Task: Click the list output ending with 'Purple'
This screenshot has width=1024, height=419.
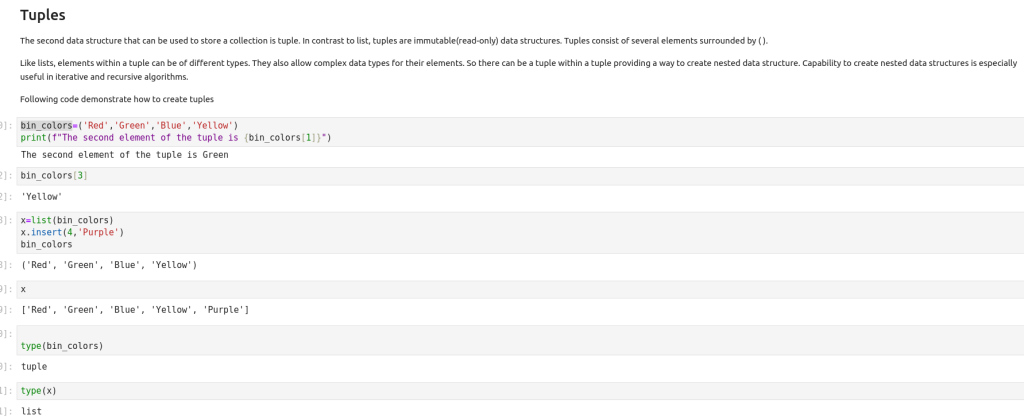Action: [x=134, y=310]
